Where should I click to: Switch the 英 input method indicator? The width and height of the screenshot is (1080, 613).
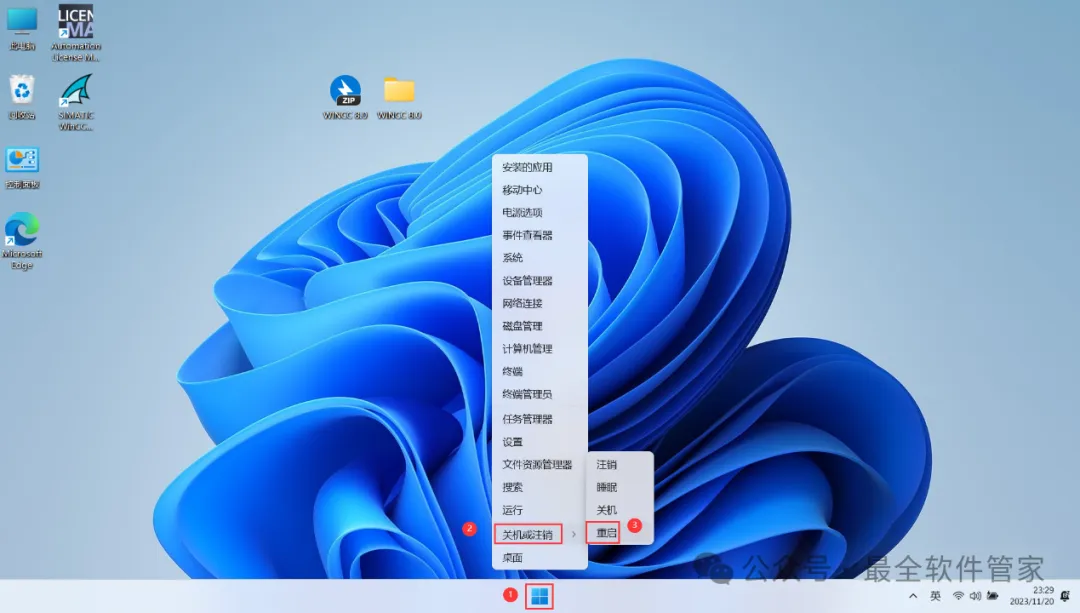[x=935, y=596]
